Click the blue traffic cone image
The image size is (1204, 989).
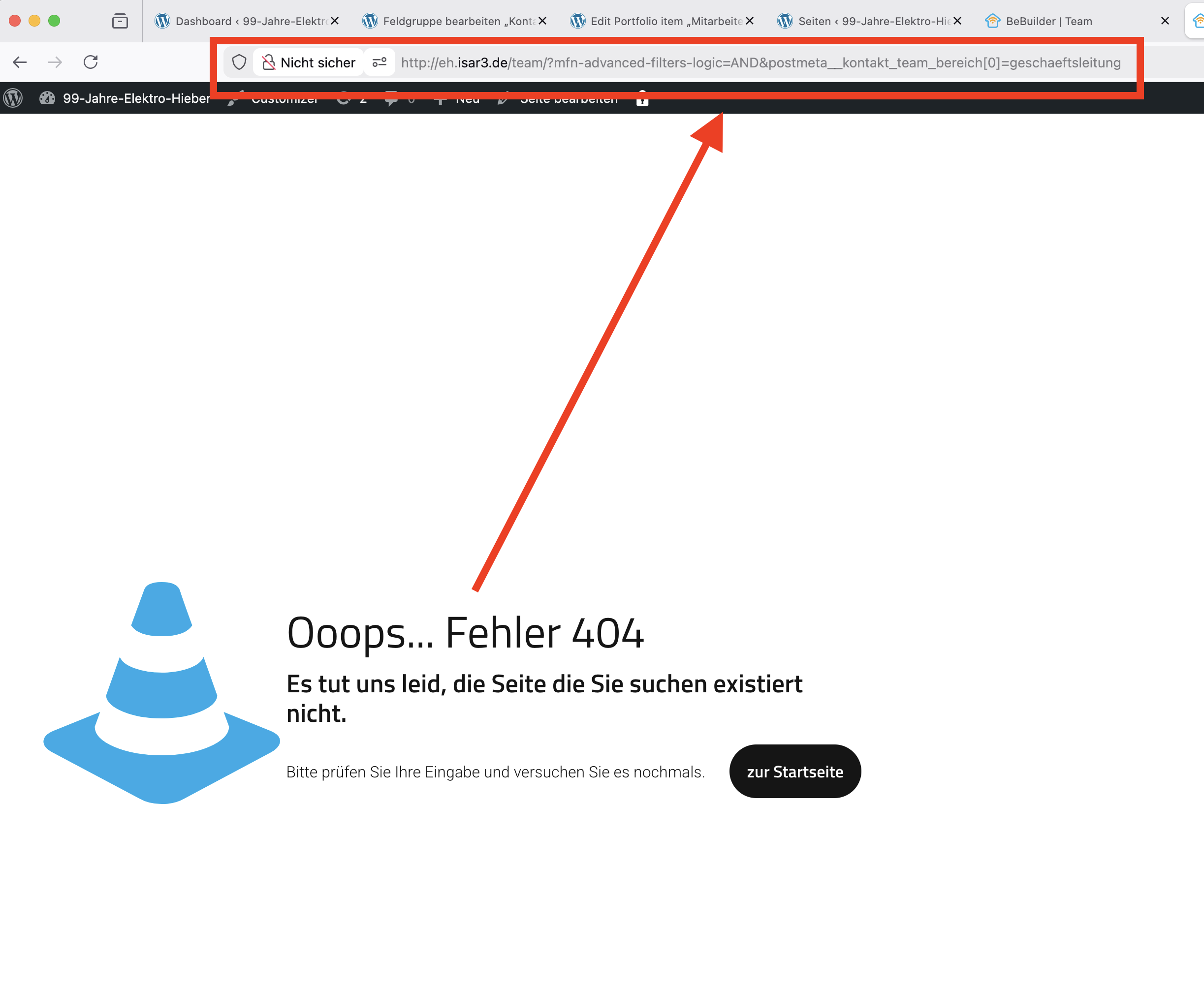pos(162,693)
